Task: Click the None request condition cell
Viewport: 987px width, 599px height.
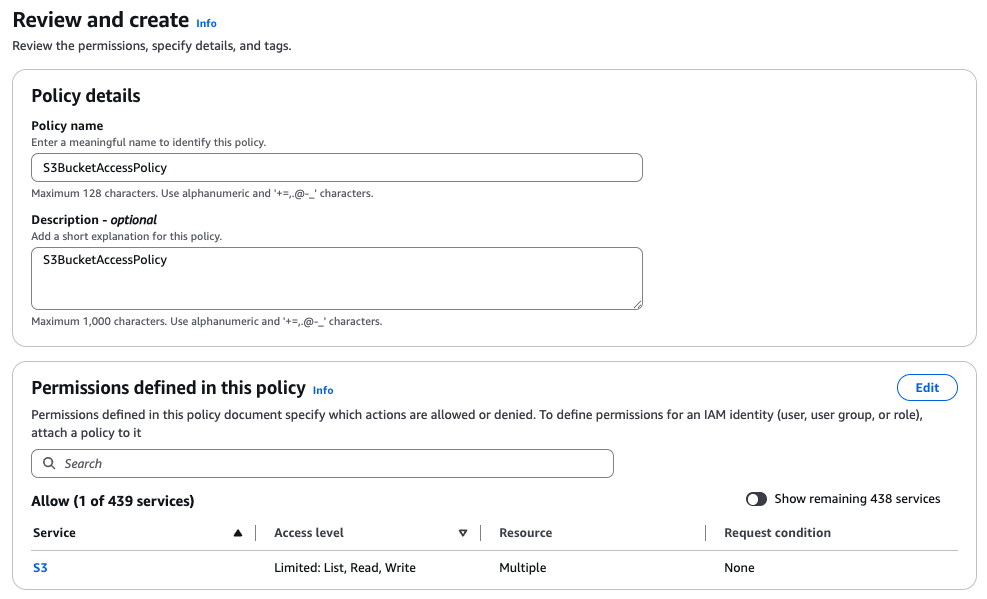Action: point(739,568)
